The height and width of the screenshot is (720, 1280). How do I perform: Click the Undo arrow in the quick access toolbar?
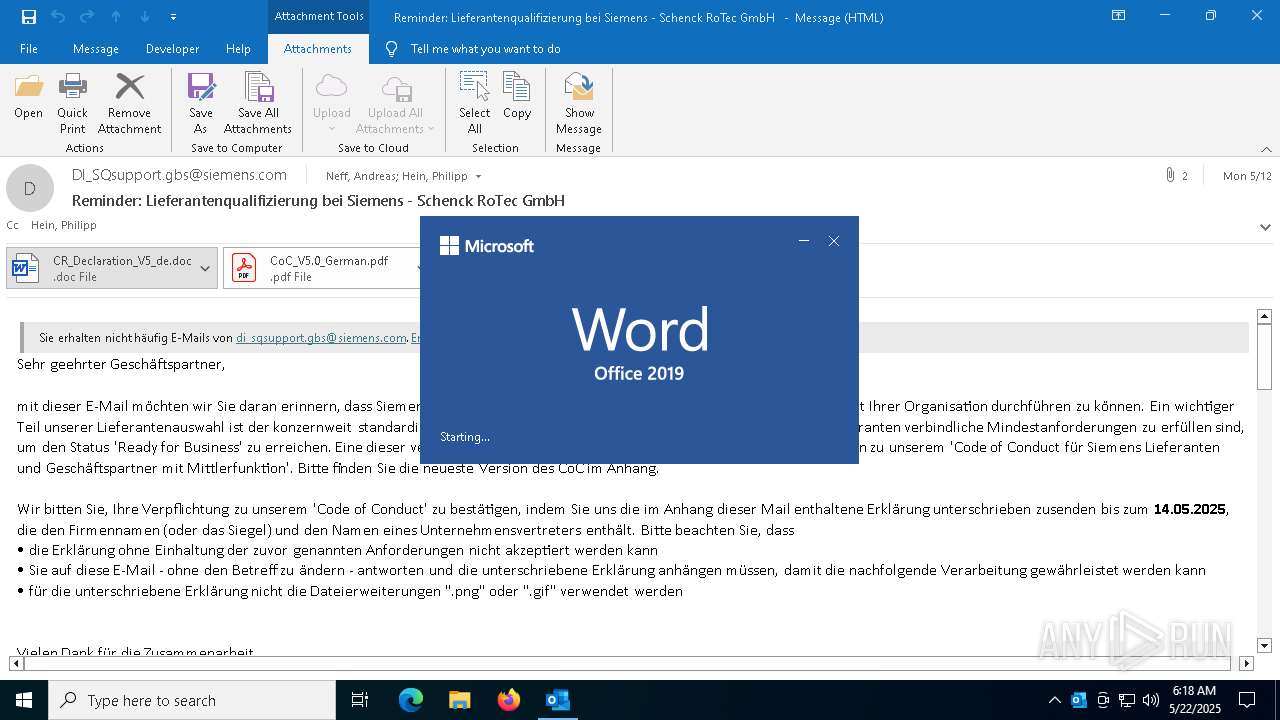58,17
